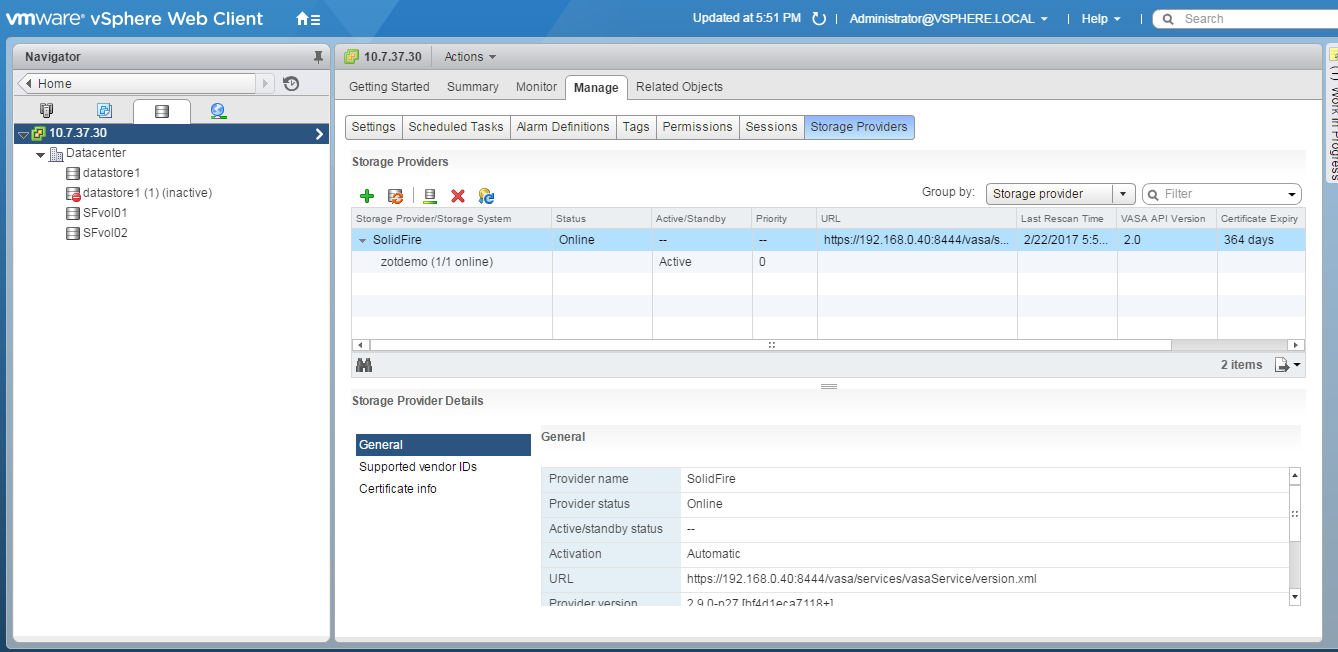This screenshot has width=1338, height=652.
Task: Sort by Last Rescan Time column header
Action: click(1067, 218)
